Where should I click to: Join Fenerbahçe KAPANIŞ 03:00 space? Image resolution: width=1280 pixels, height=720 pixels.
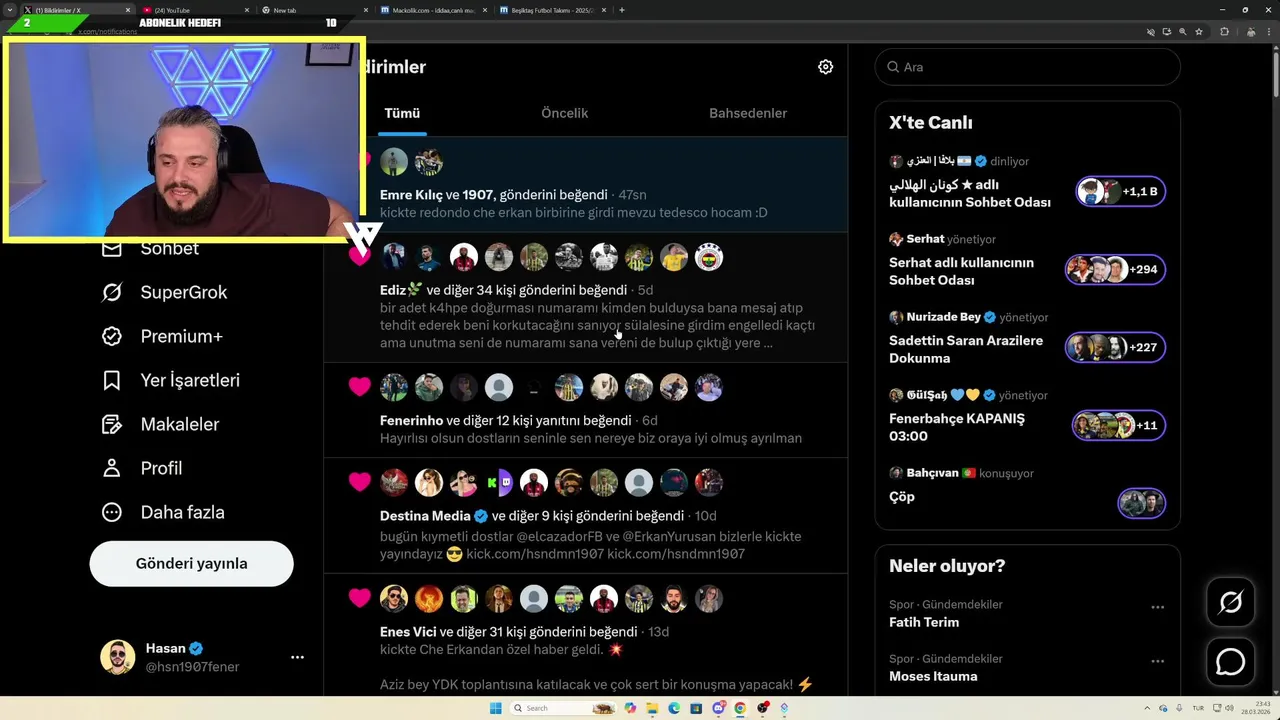tap(1118, 425)
